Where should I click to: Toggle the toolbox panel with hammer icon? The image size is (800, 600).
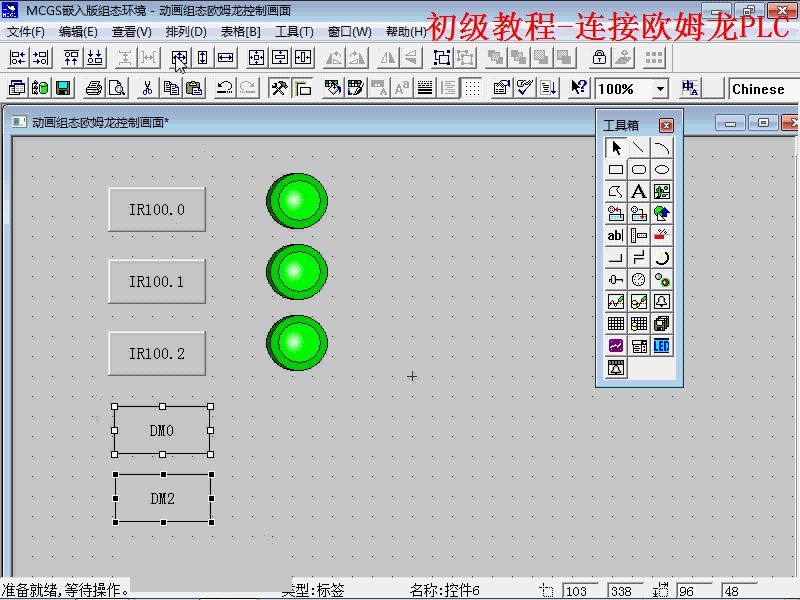pos(277,88)
